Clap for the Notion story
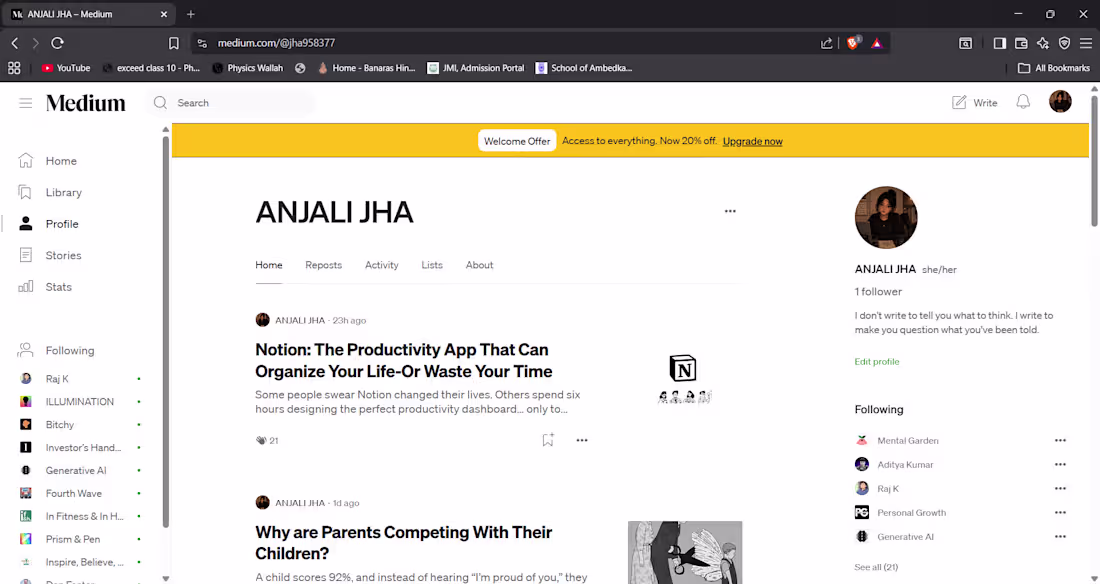 [x=261, y=440]
